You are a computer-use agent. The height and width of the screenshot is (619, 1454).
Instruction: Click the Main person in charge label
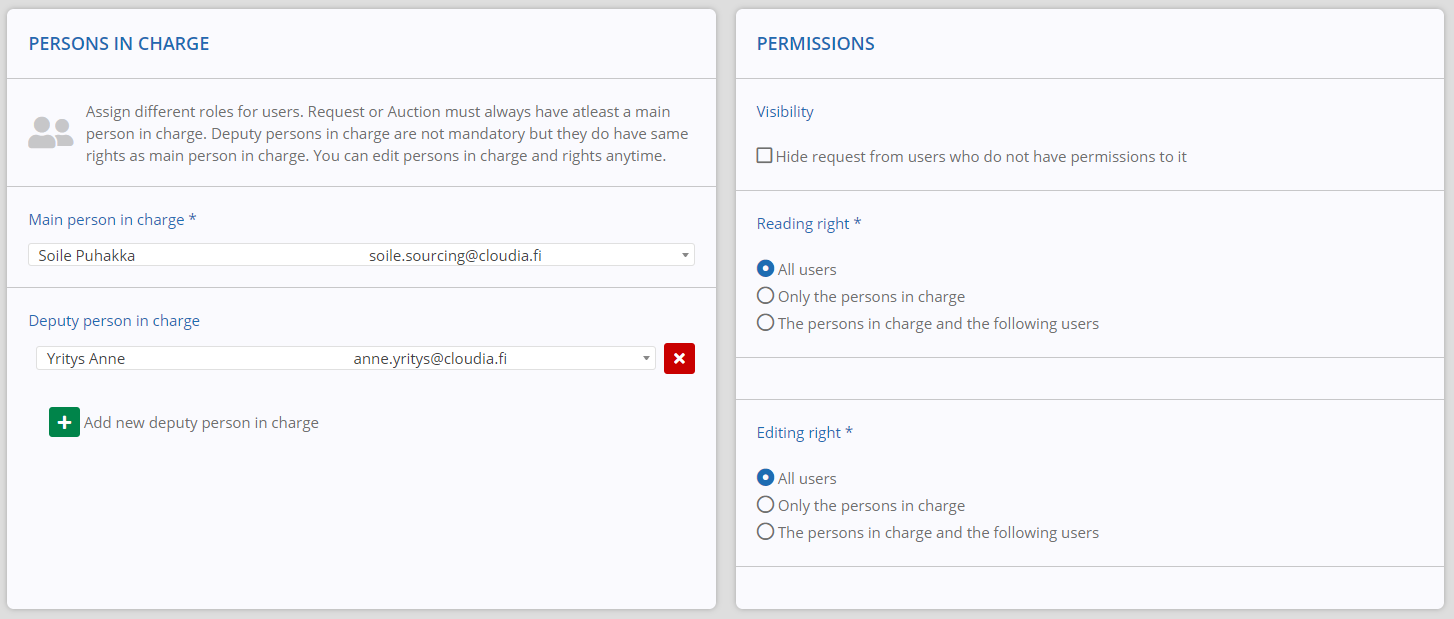coord(111,219)
